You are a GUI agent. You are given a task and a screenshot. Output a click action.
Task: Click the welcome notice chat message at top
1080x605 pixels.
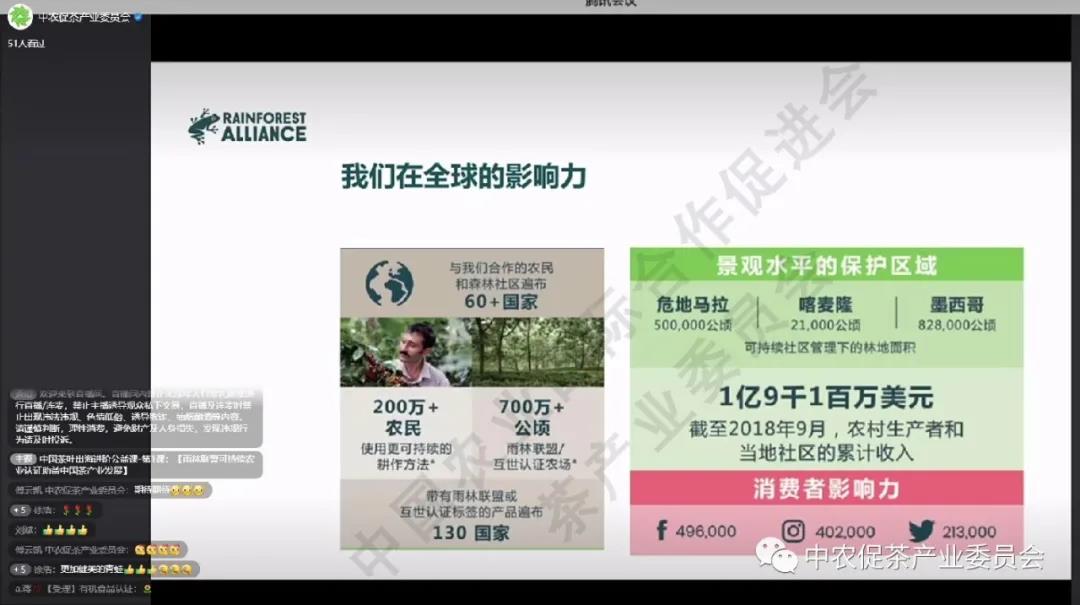[x=134, y=417]
